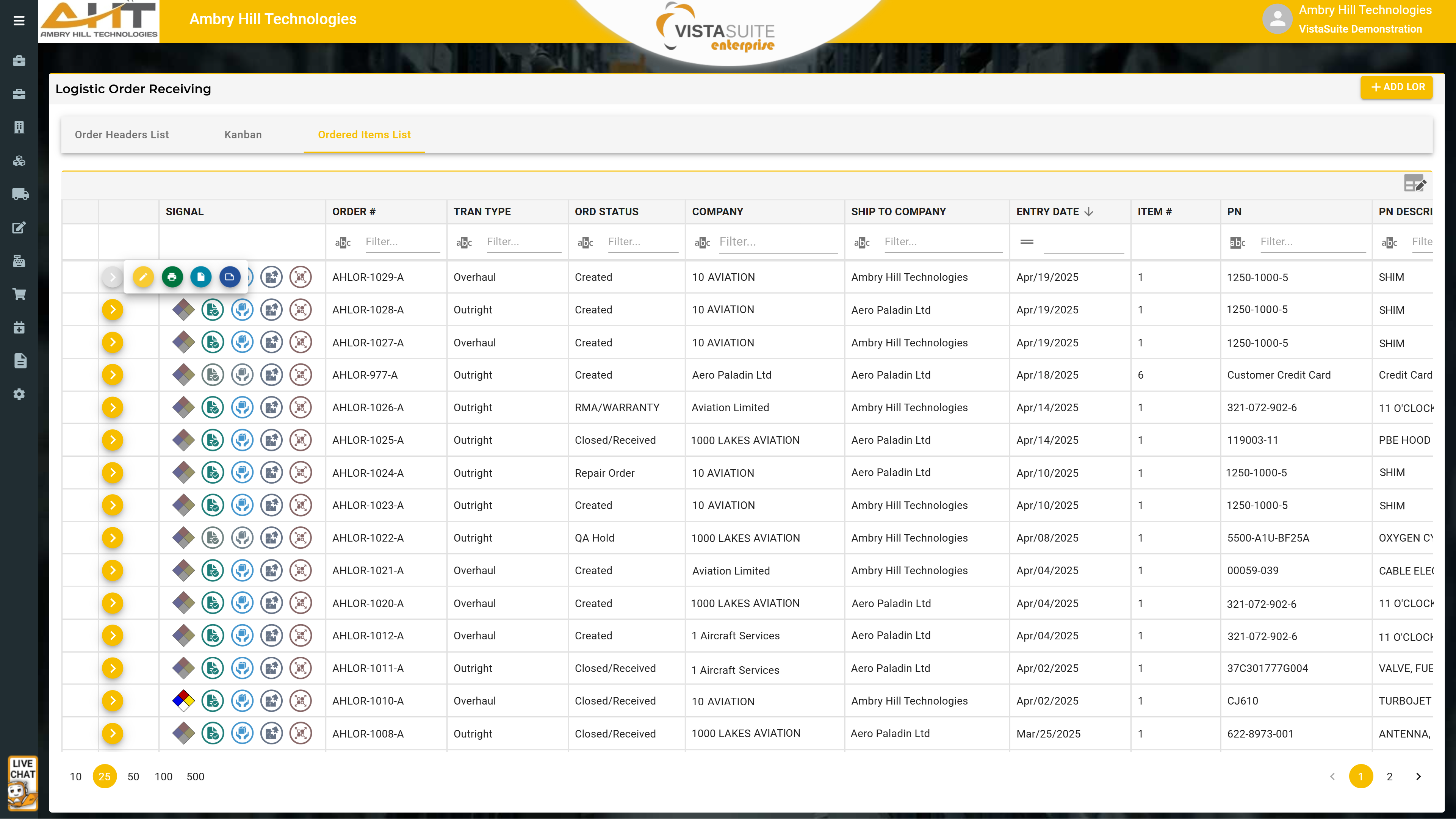Open the Entry Date filter operator dropdown

click(1027, 242)
